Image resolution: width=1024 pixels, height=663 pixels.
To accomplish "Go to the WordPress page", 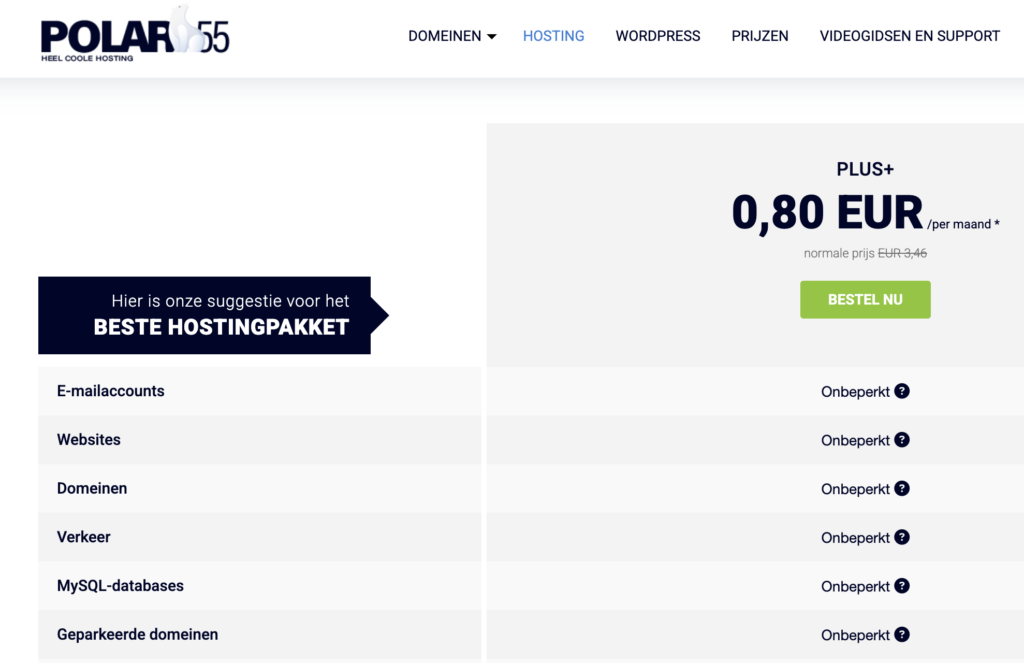I will tap(657, 36).
